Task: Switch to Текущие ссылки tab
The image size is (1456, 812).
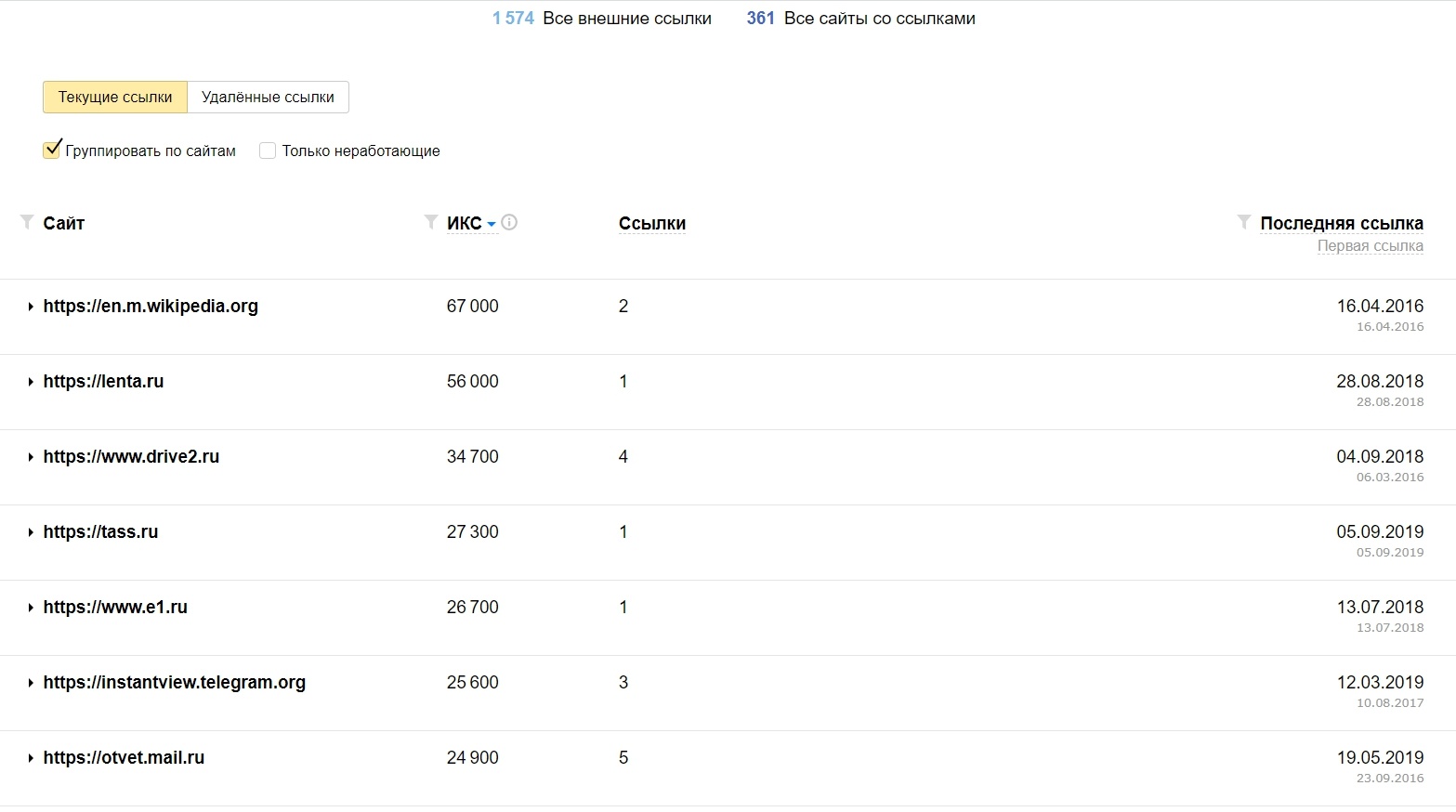Action: click(x=115, y=98)
